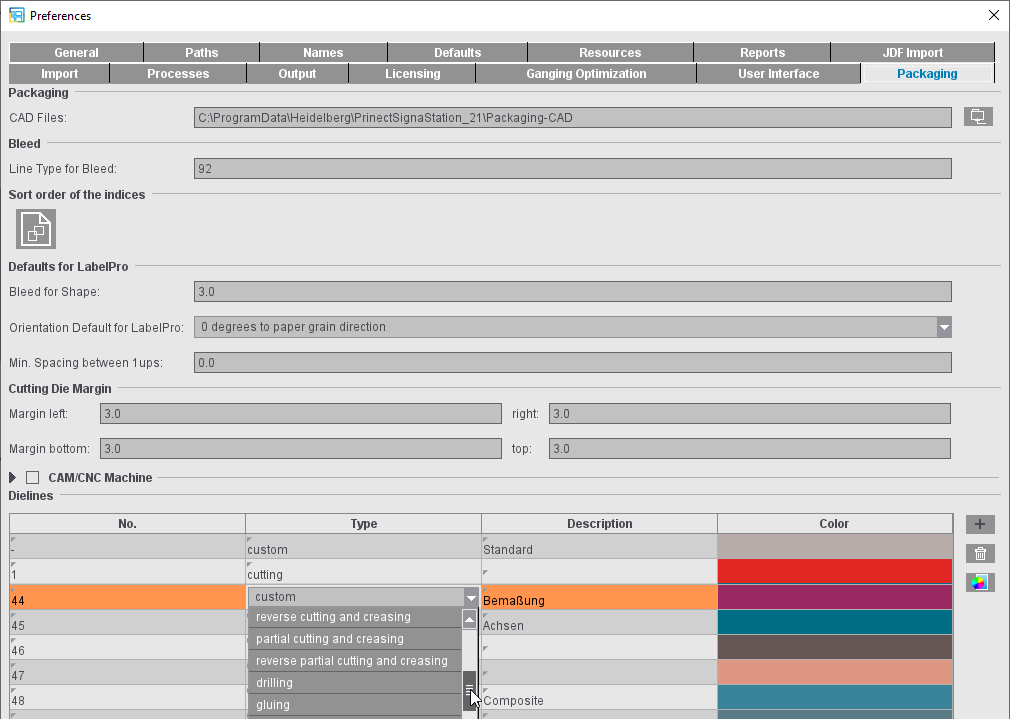Select the plus button beside the Dielines table
The width and height of the screenshot is (1010, 719).
pos(979,523)
